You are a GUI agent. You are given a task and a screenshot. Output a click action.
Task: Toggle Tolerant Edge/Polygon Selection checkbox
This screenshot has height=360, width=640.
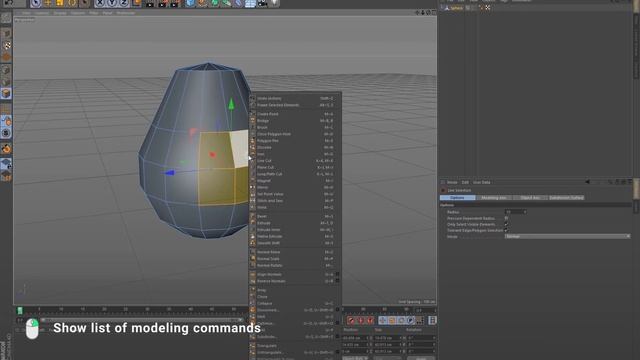pos(506,231)
